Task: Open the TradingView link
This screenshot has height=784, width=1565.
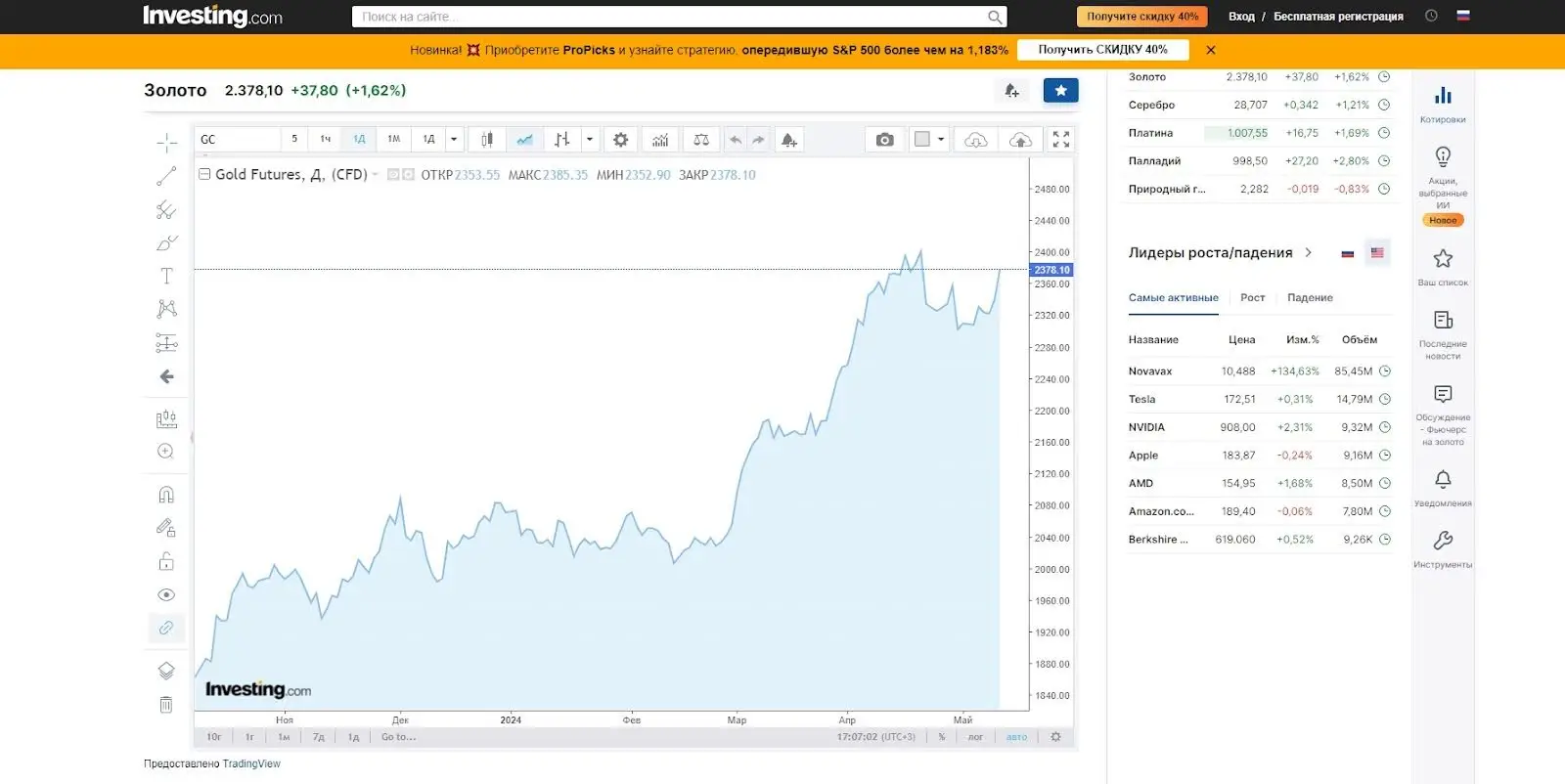Action: 251,764
